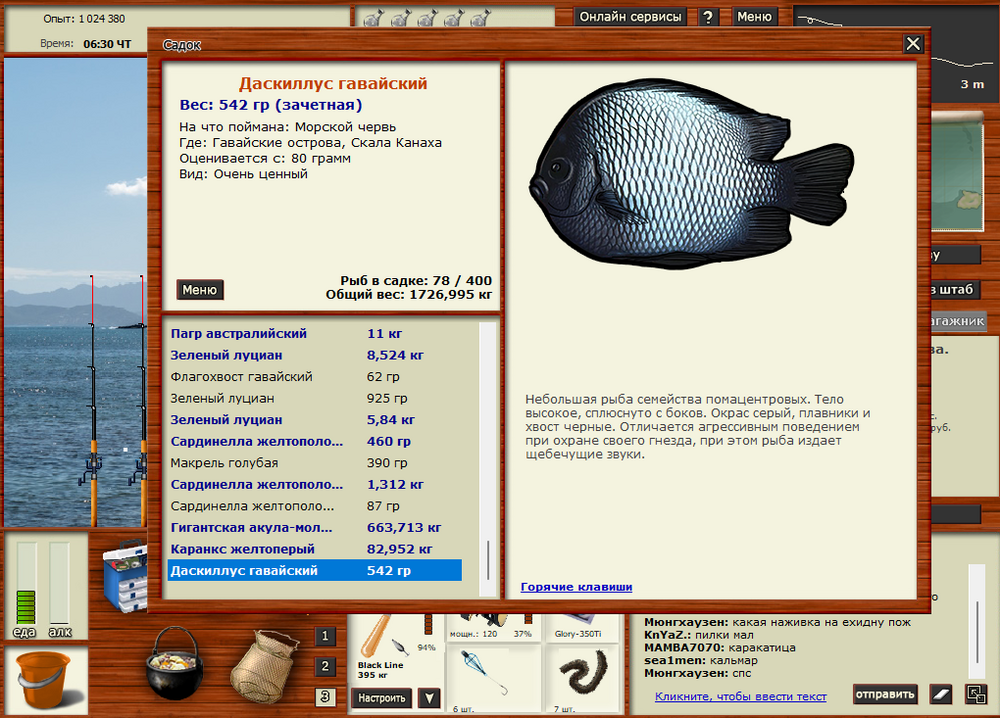Viewport: 1000px width, 718px height.
Task: Click the отправить chat button
Action: (x=884, y=694)
